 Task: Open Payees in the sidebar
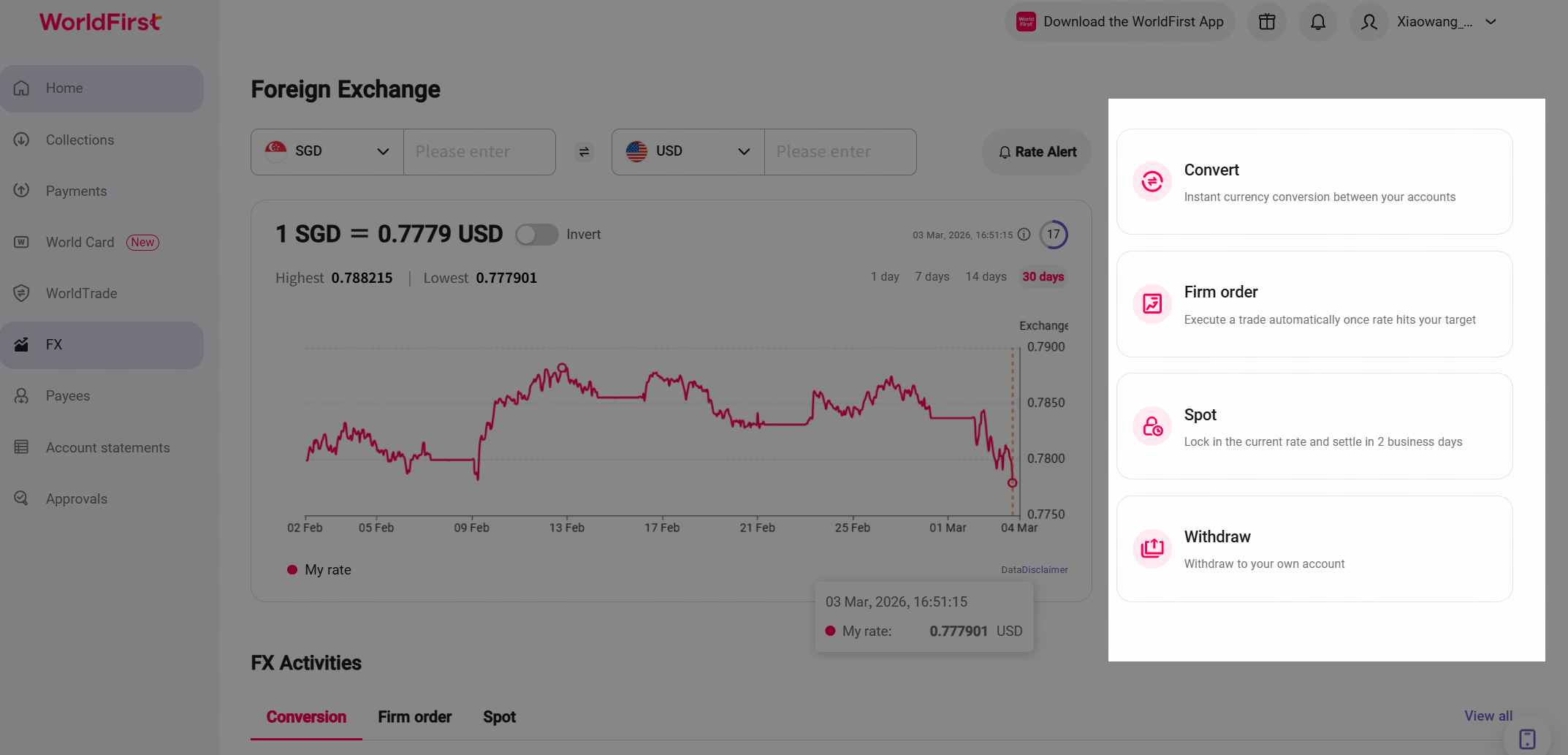pos(68,396)
